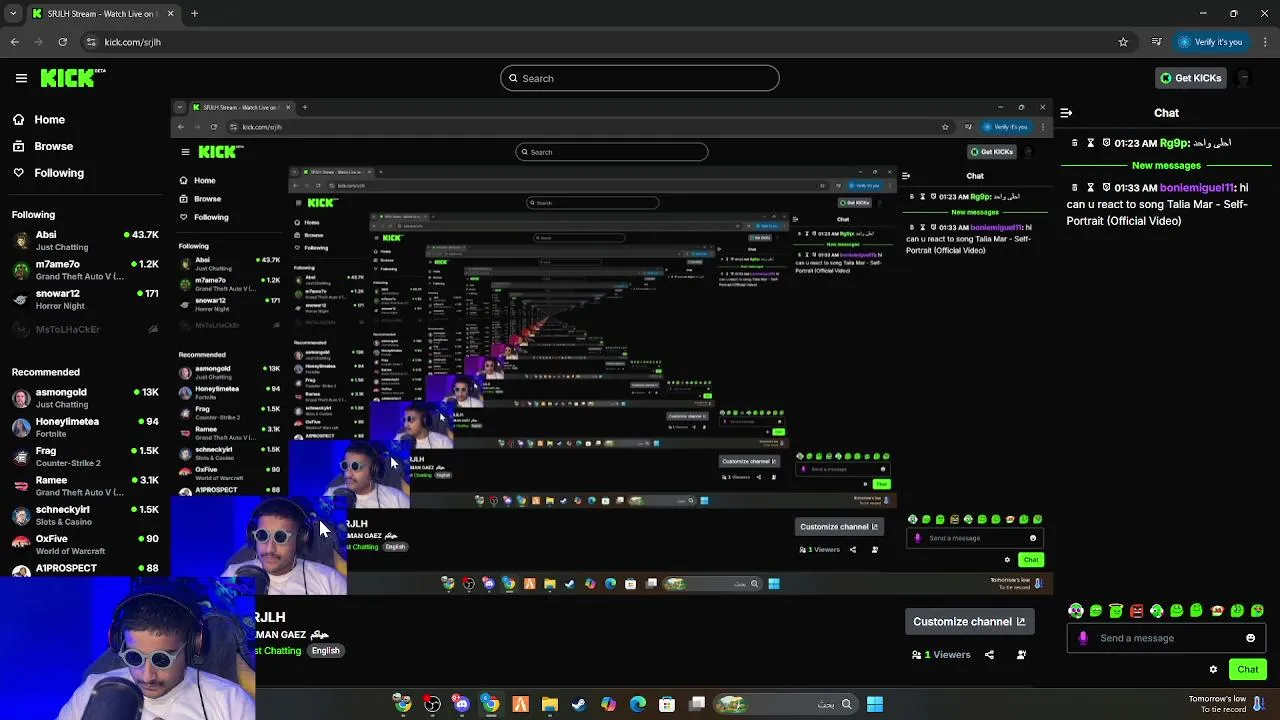Delete Rg9p's chat message with trash icon
The image size is (1280, 720).
tap(1075, 143)
